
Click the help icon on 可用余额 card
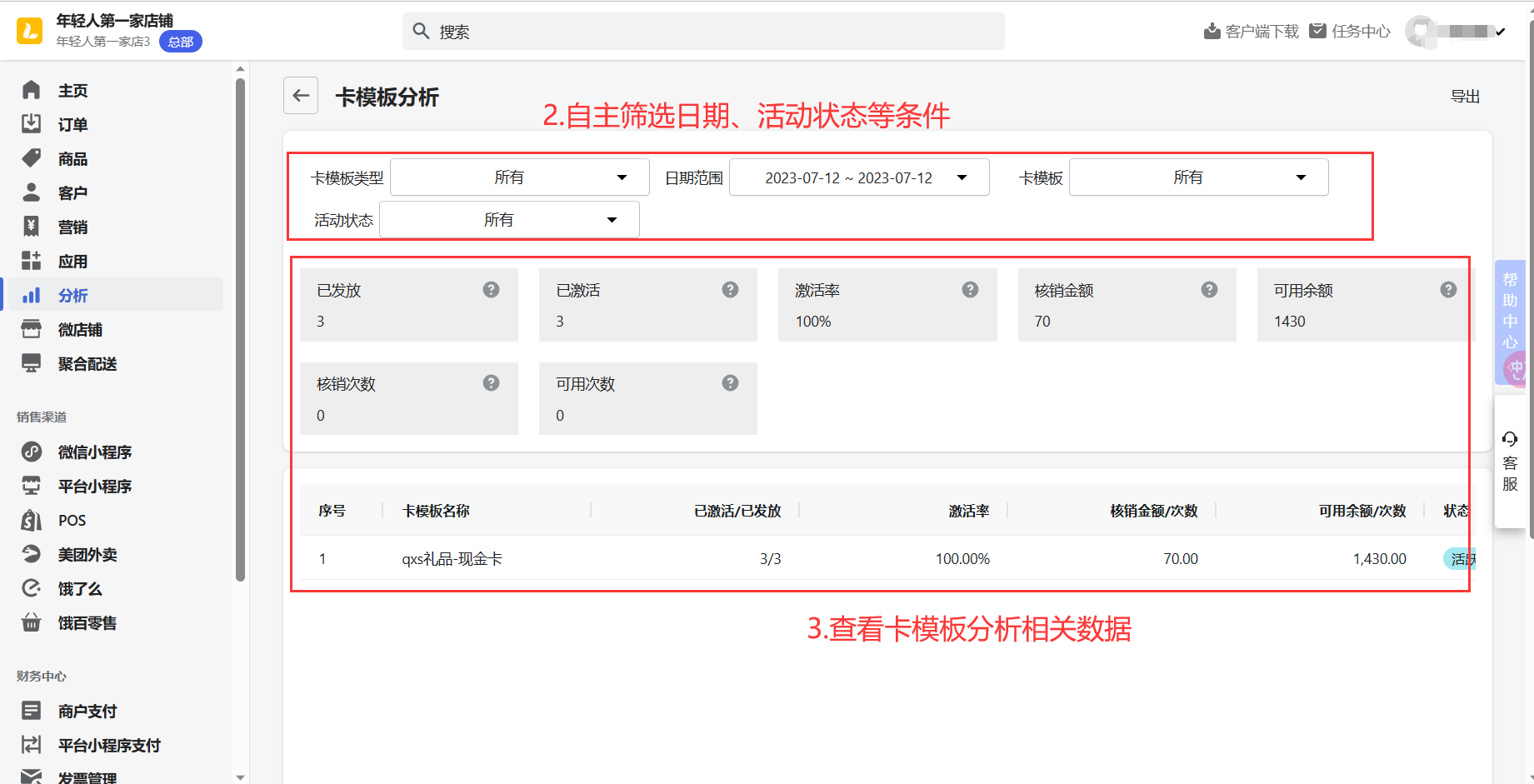click(x=1449, y=289)
